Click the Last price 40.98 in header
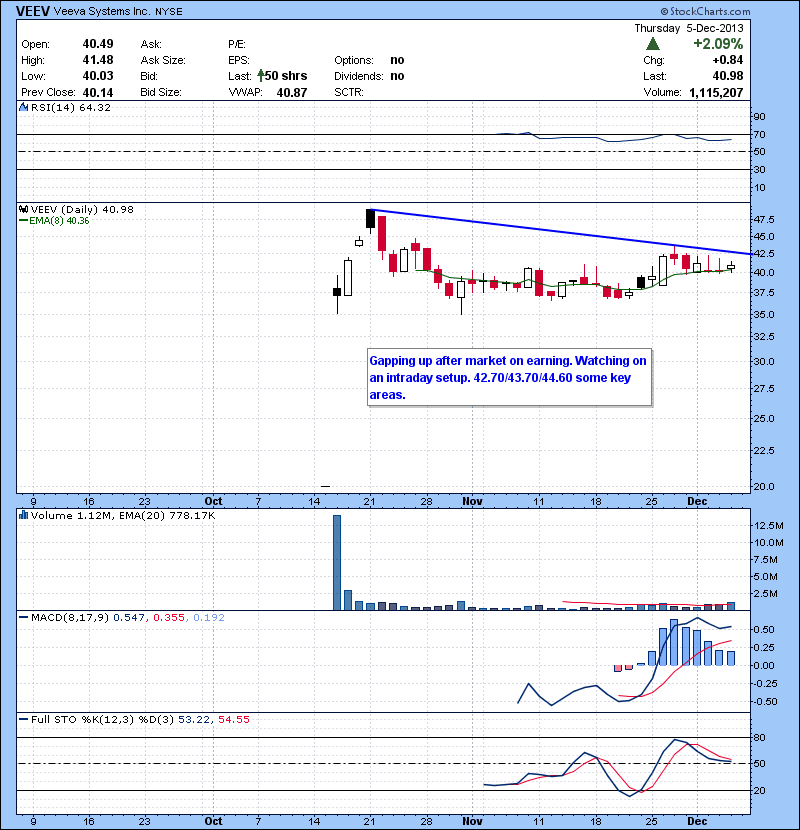 pyautogui.click(x=727, y=76)
